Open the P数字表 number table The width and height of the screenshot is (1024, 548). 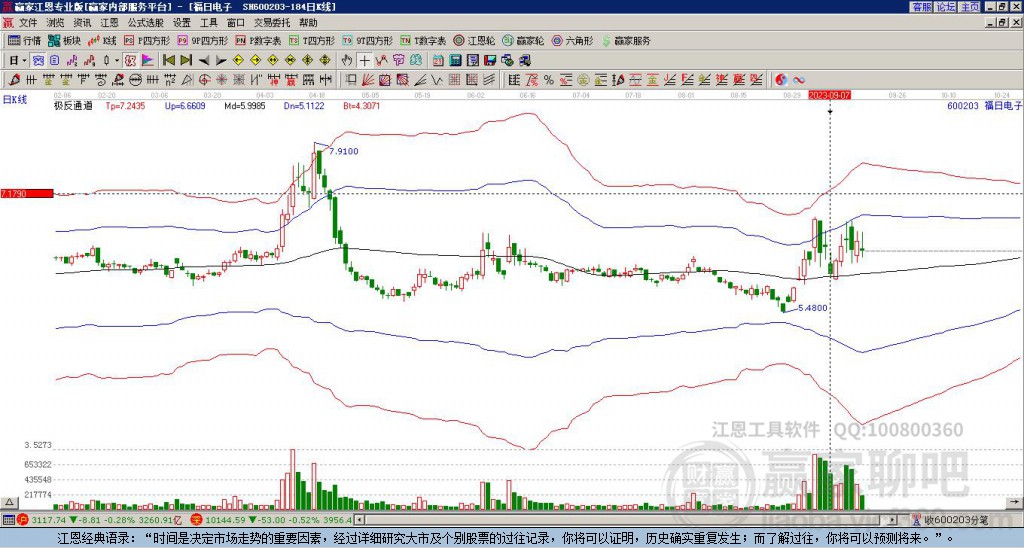pos(259,40)
